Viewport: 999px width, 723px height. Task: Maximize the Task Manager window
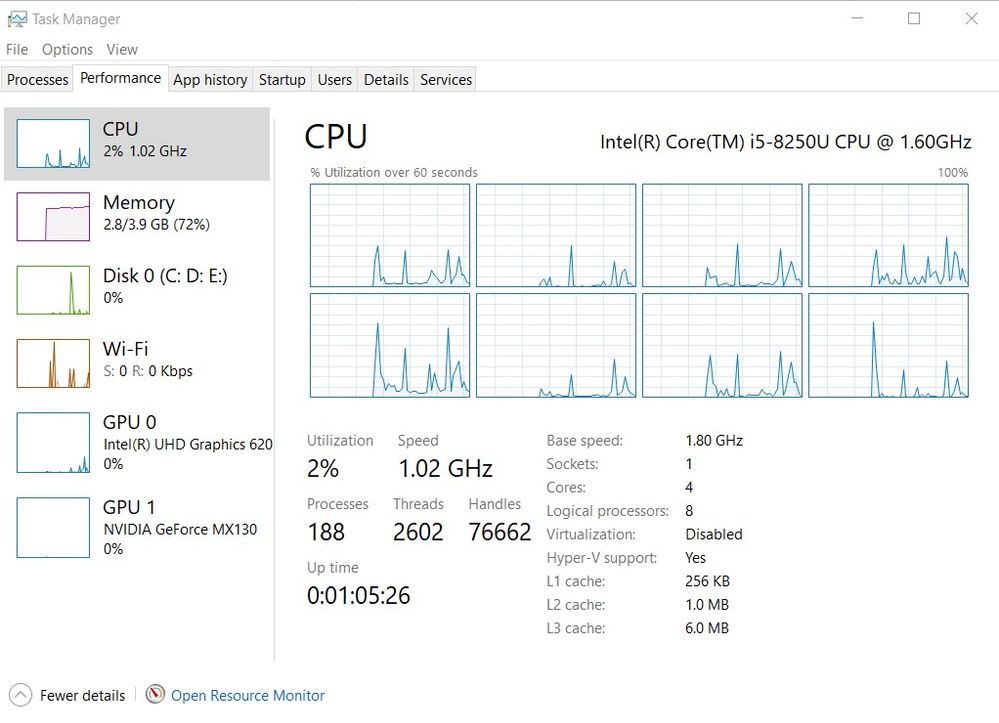914,18
